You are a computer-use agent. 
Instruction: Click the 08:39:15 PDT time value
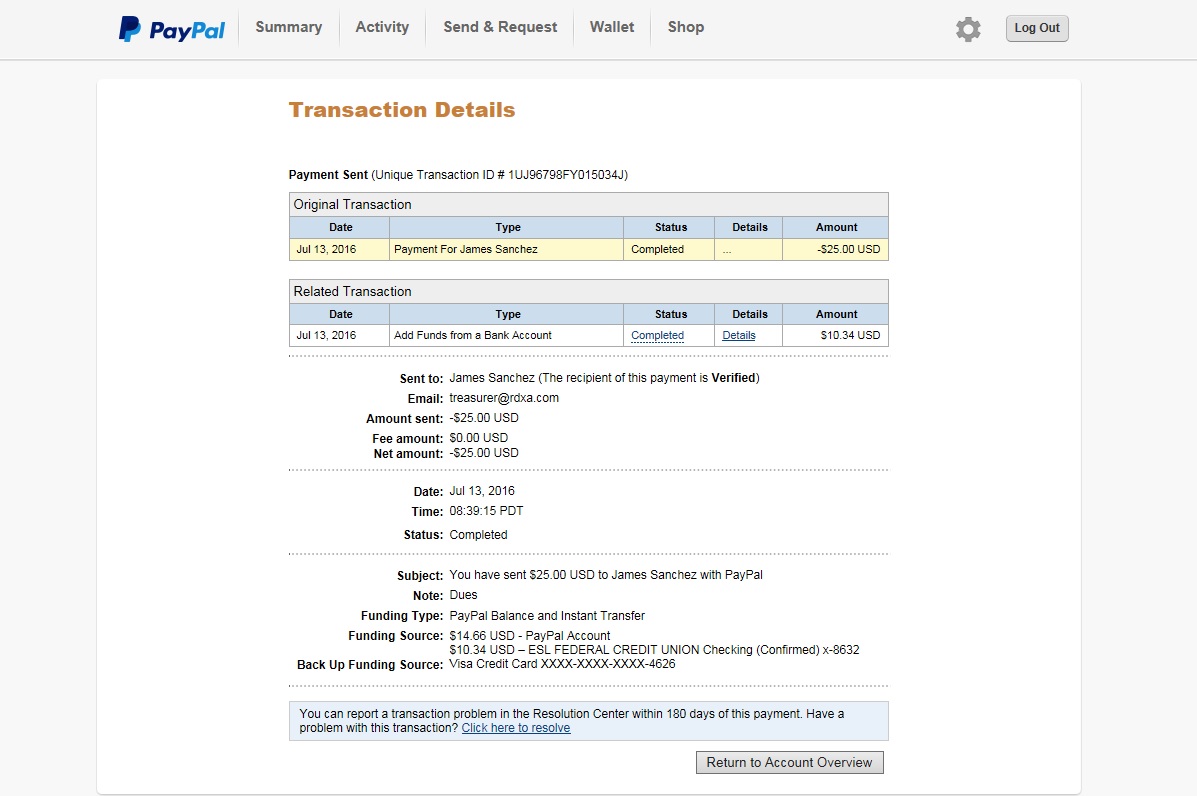click(486, 511)
